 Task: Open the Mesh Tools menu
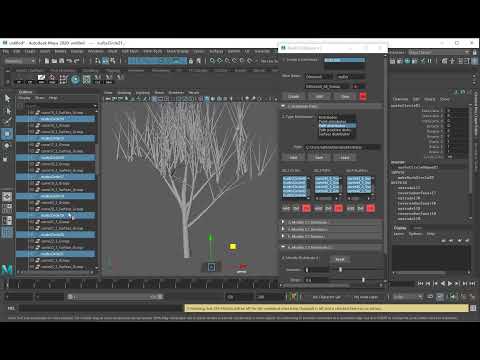coord(178,52)
